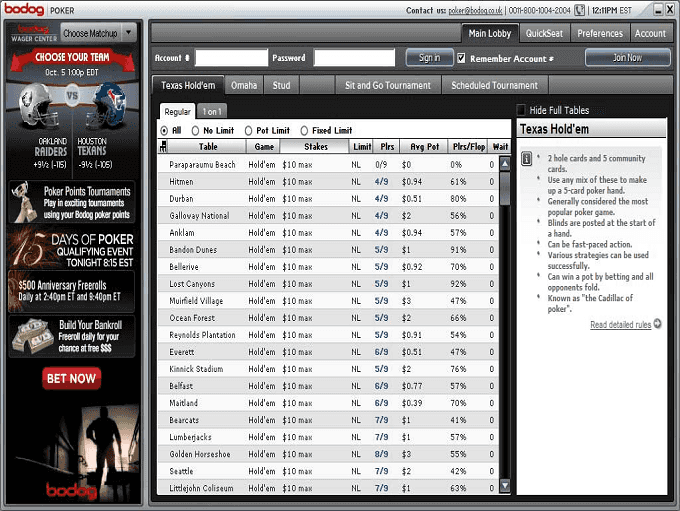The height and width of the screenshot is (511, 680).
Task: Select the Durban table row
Action: 328,199
